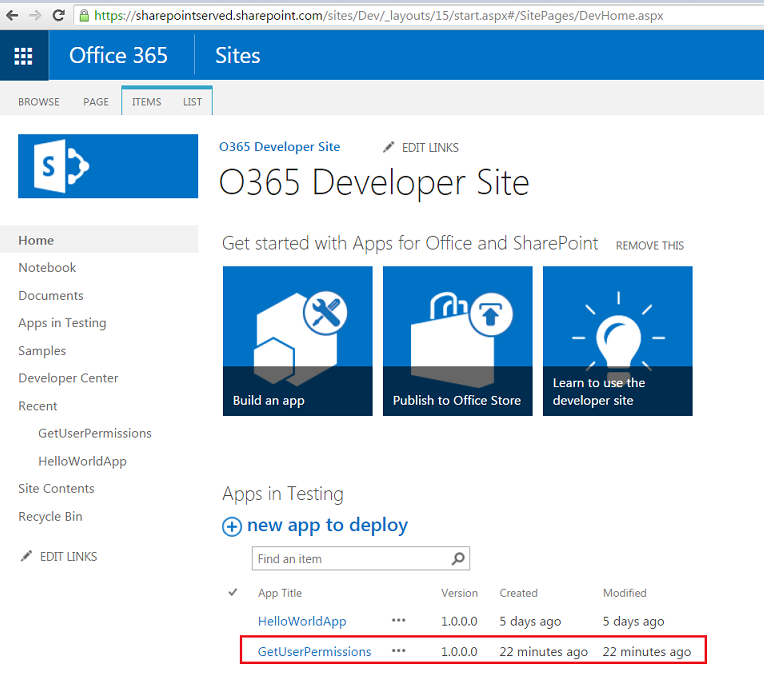Open Site Contents in the left navigation

[57, 489]
